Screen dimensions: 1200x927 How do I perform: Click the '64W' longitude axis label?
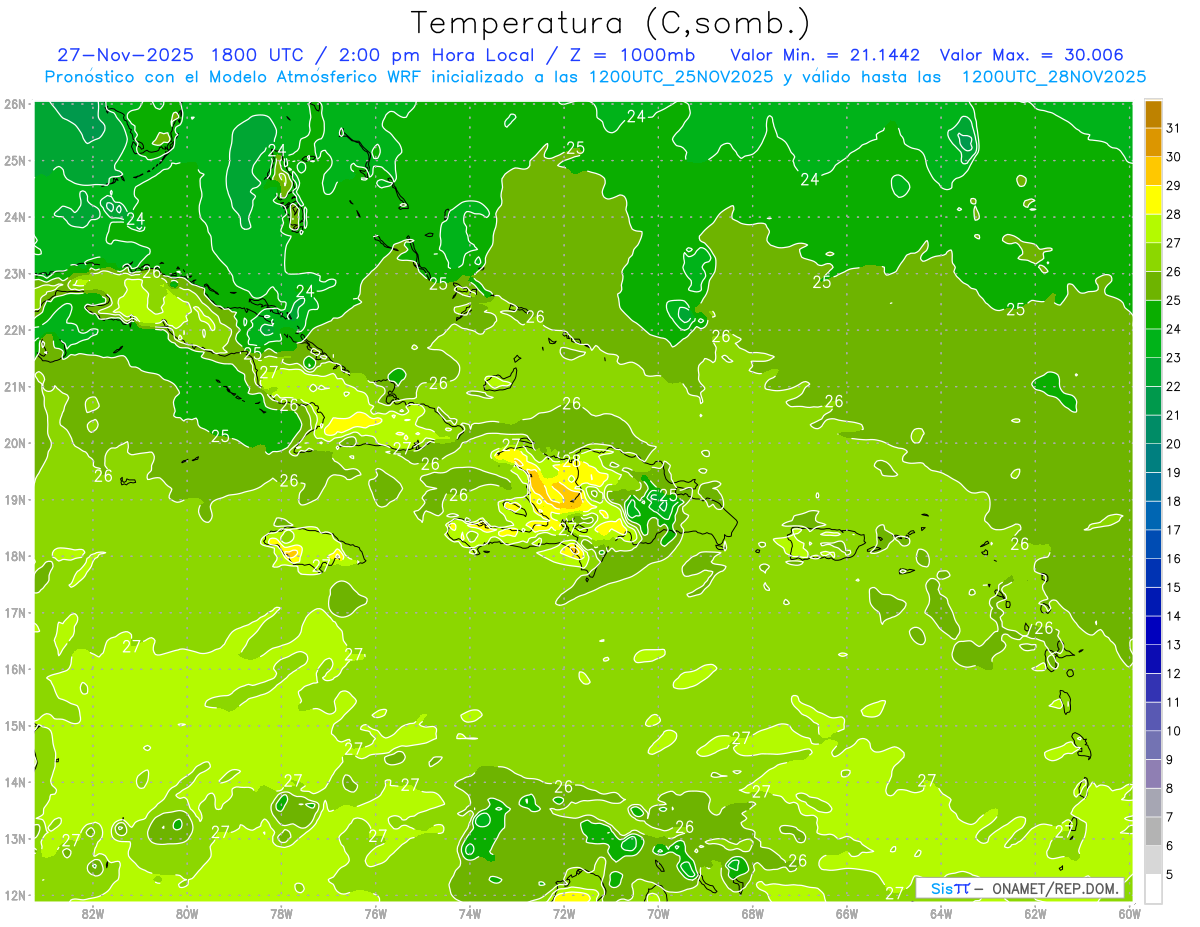[941, 913]
